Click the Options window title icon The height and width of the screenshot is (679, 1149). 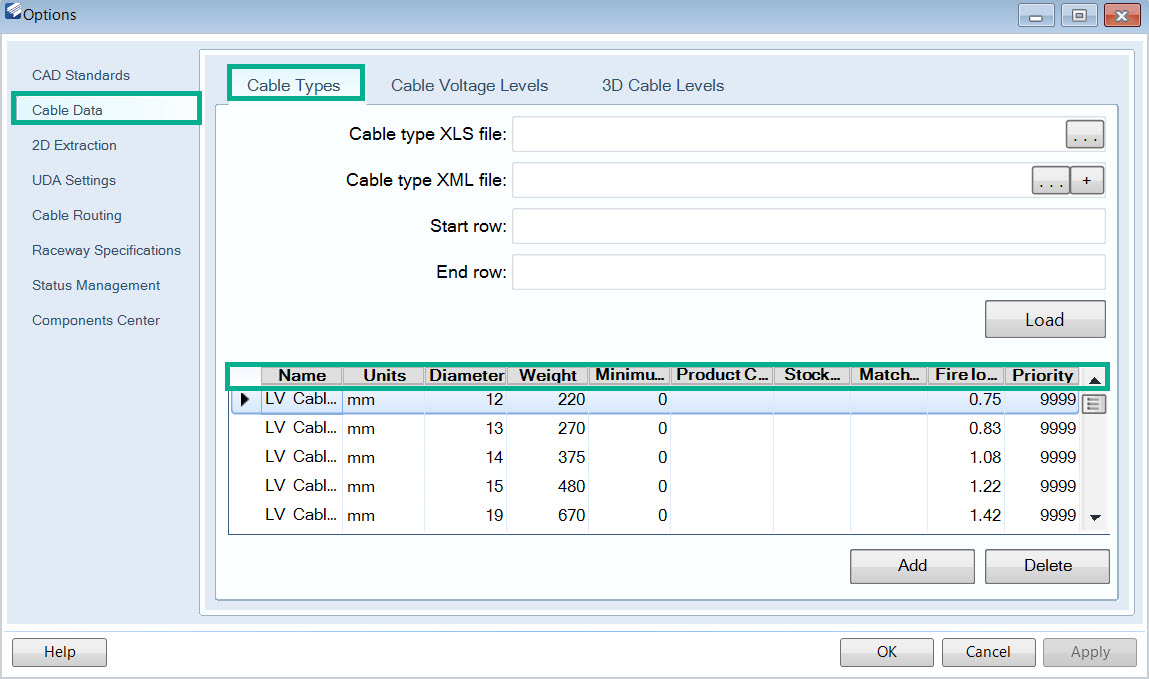(x=12, y=12)
